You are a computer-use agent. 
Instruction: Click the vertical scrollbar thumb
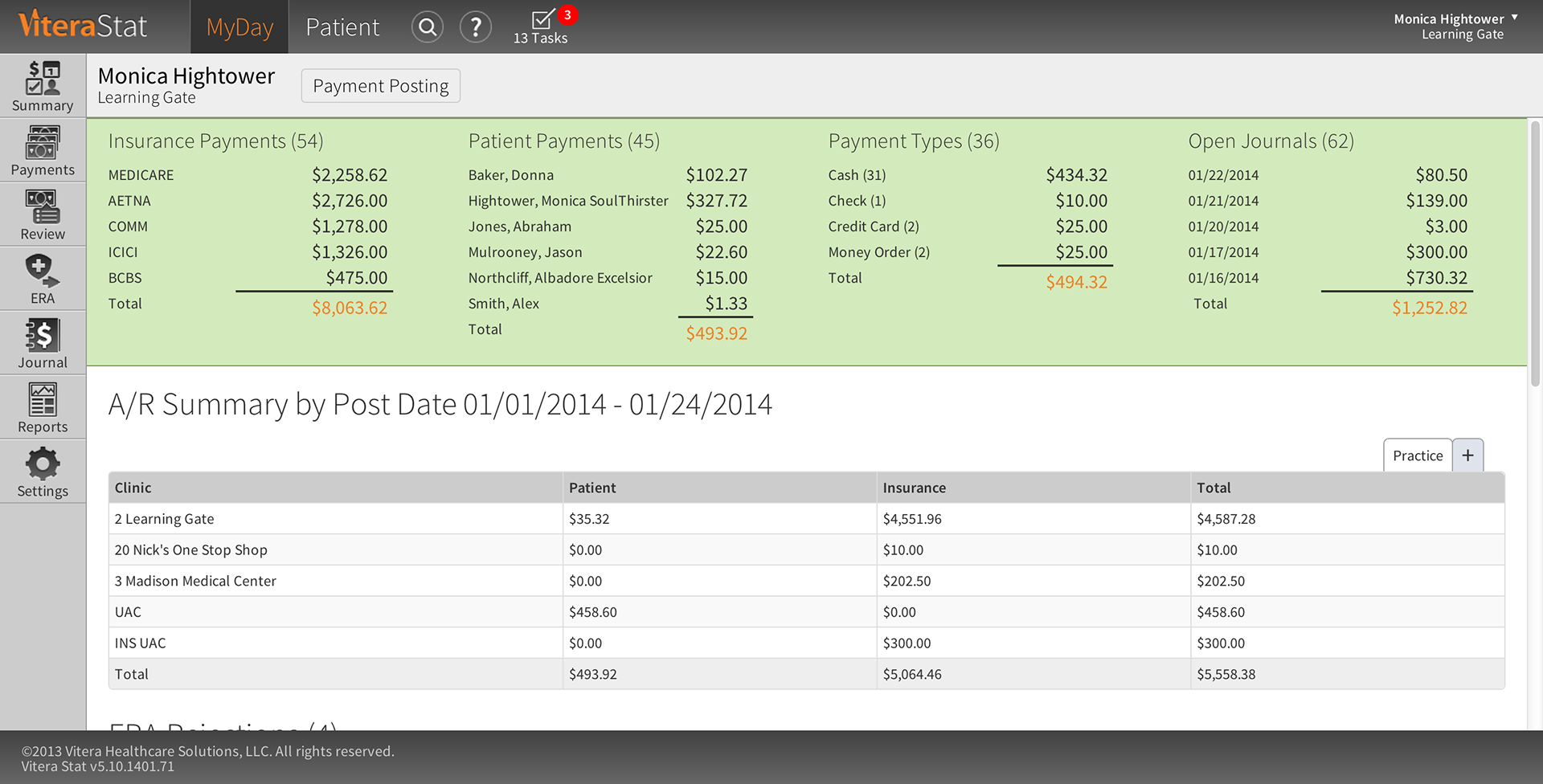pyautogui.click(x=1535, y=254)
